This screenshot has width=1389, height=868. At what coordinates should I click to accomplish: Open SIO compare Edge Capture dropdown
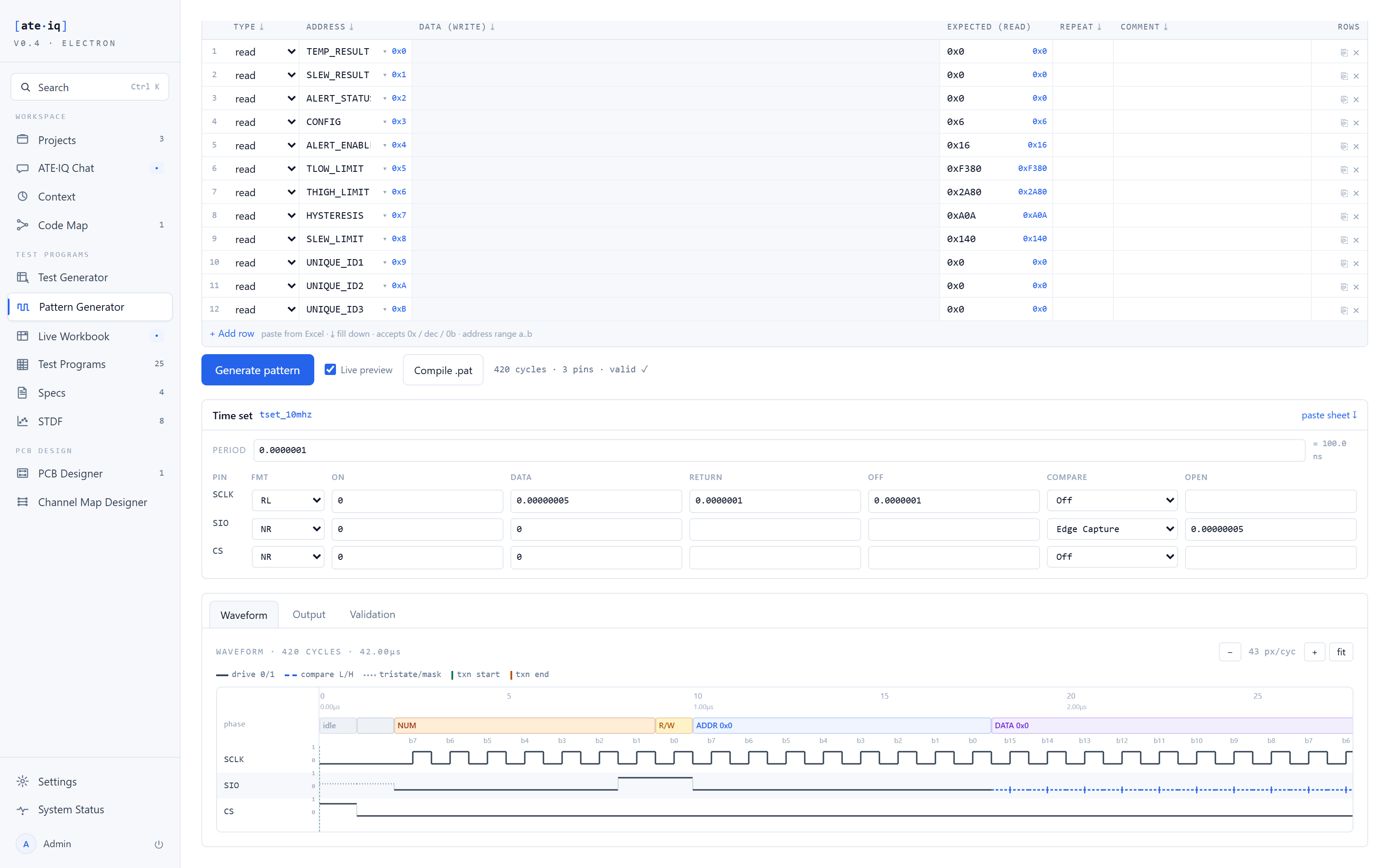(x=1112, y=529)
